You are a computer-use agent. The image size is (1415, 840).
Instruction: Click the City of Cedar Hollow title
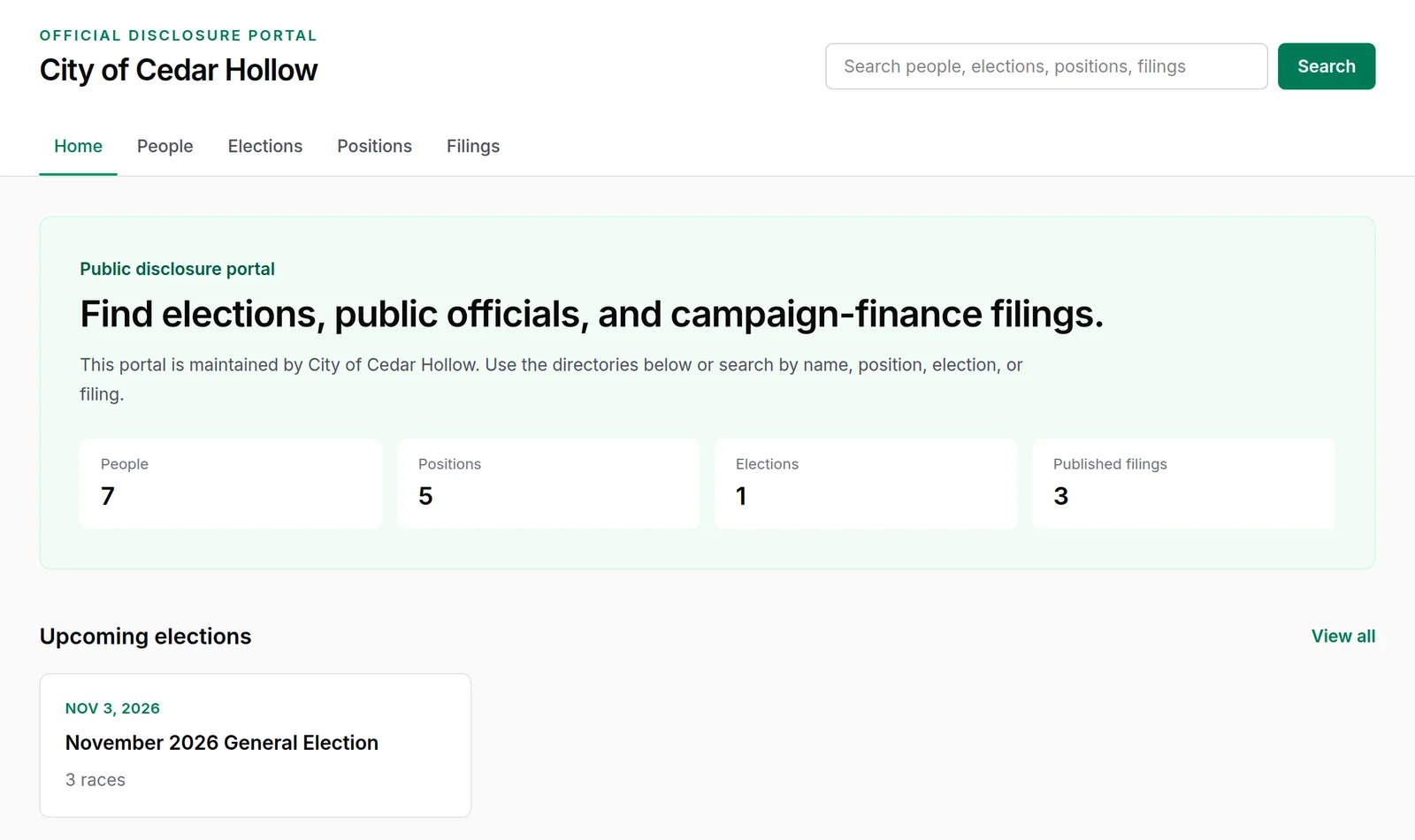pos(179,70)
